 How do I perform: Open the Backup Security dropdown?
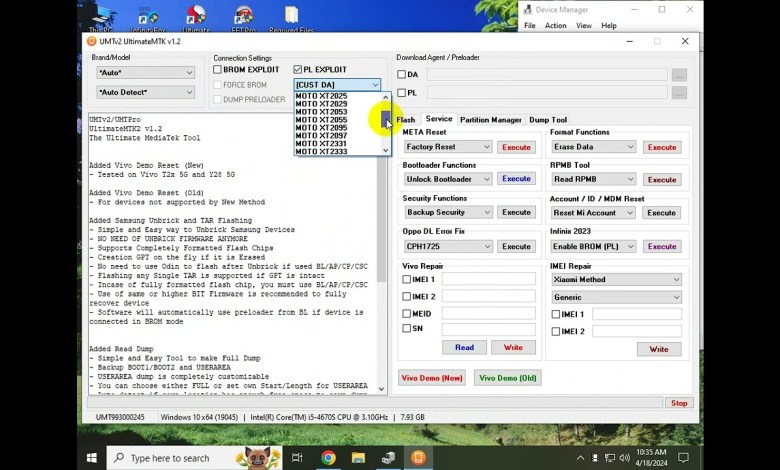point(448,212)
